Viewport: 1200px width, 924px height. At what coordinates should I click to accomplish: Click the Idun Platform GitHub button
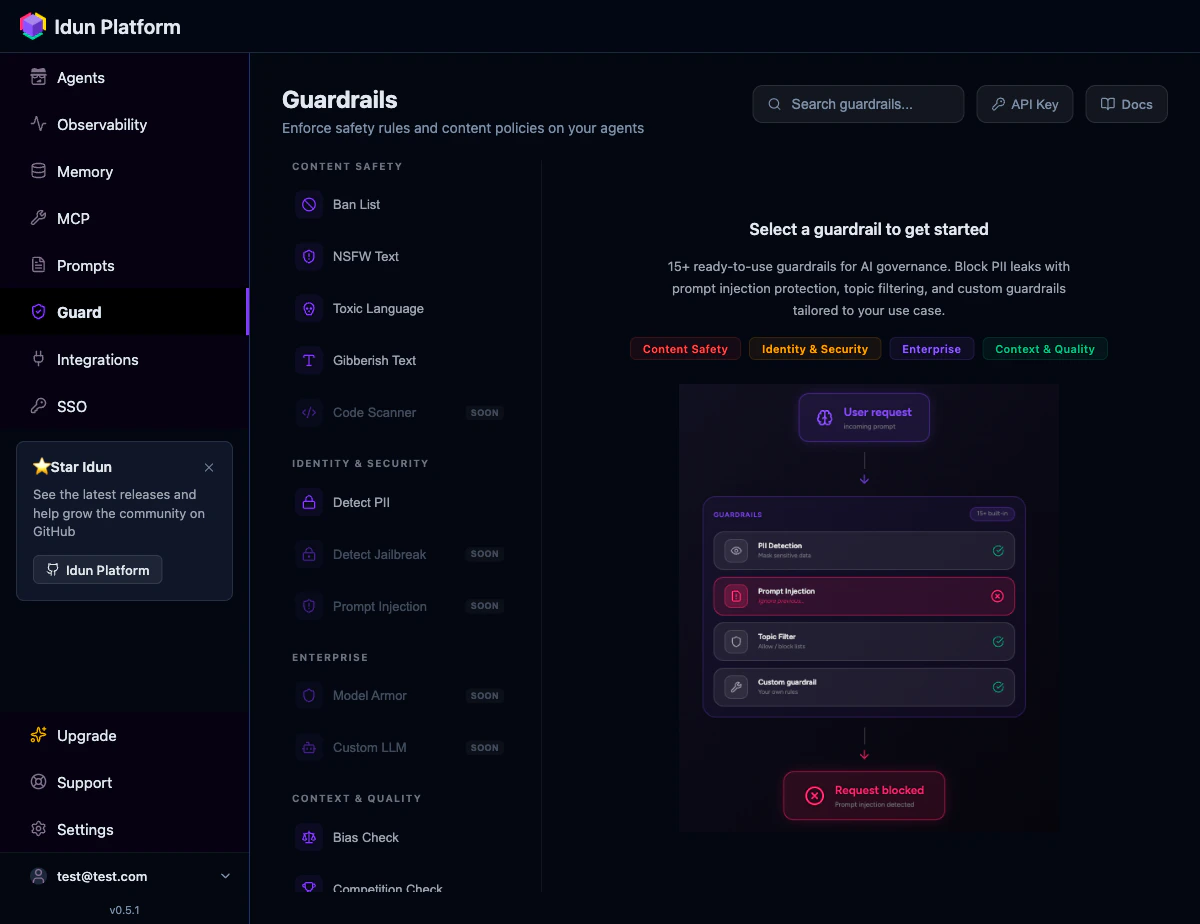pos(97,570)
